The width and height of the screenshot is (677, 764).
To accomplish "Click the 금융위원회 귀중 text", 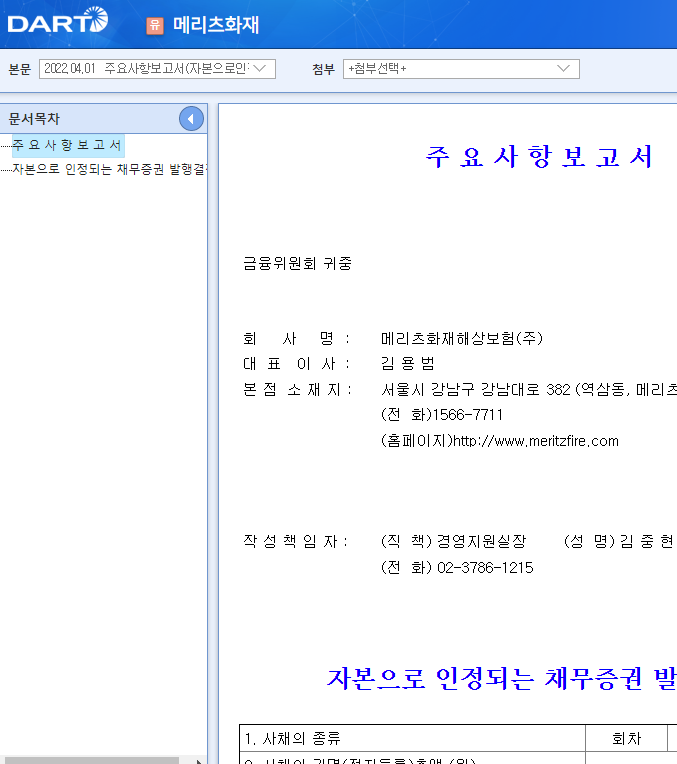I will pos(297,264).
